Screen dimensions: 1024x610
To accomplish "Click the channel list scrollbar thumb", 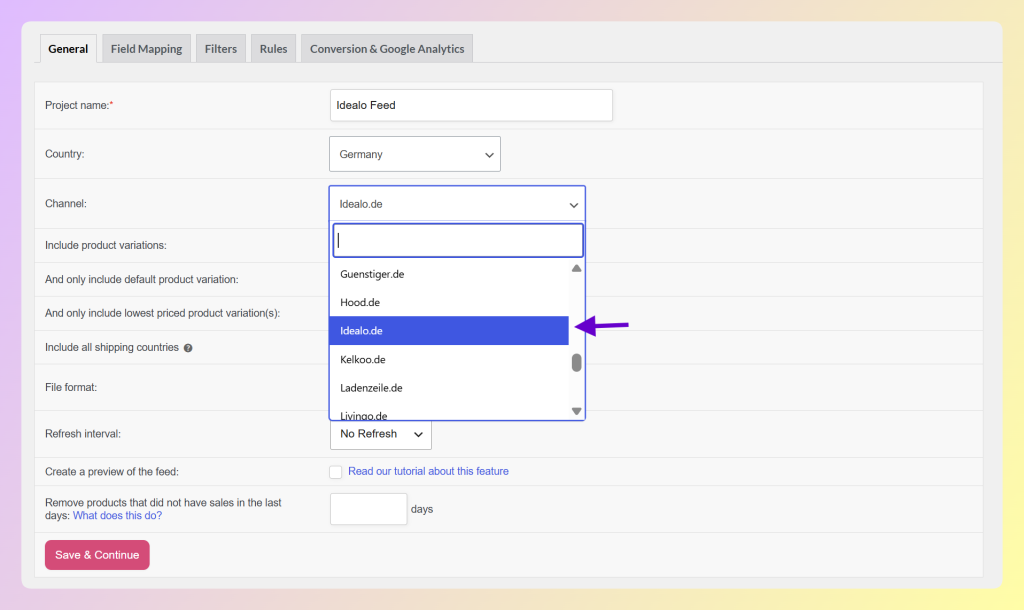I will pos(576,362).
